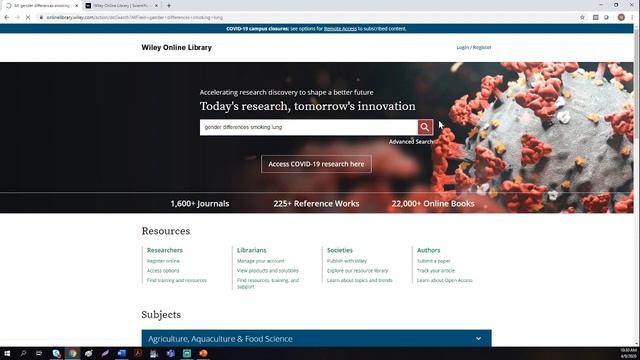Open Advanced Search link
This screenshot has width=640, height=360.
411,142
